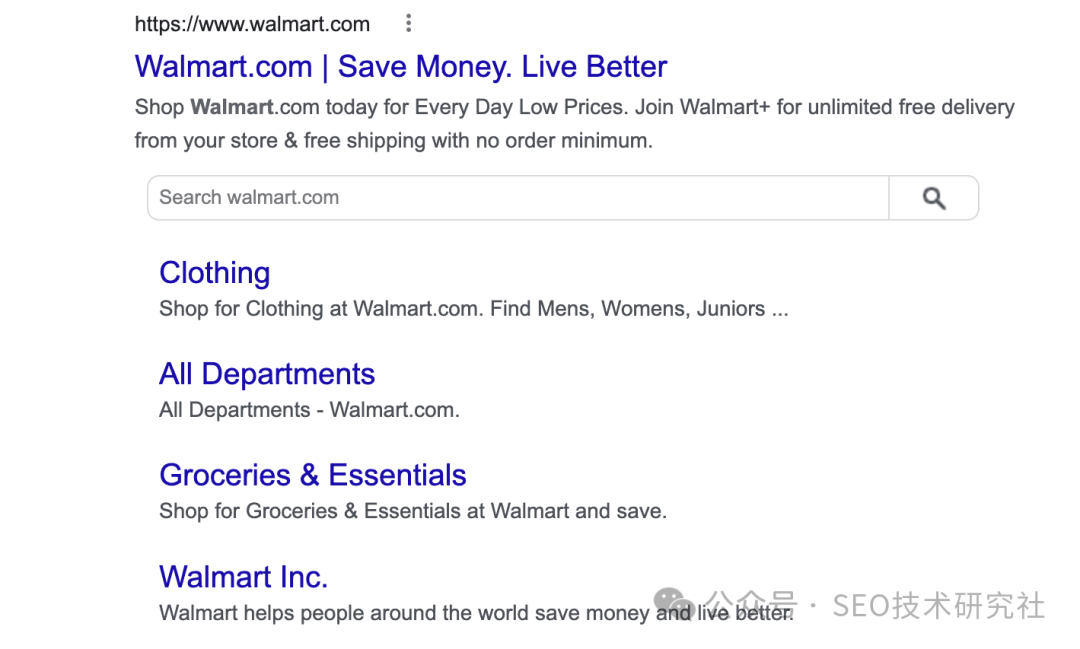Click the 'from your store & free shipping' description line
Image resolution: width=1080 pixels, height=649 pixels.
point(393,141)
